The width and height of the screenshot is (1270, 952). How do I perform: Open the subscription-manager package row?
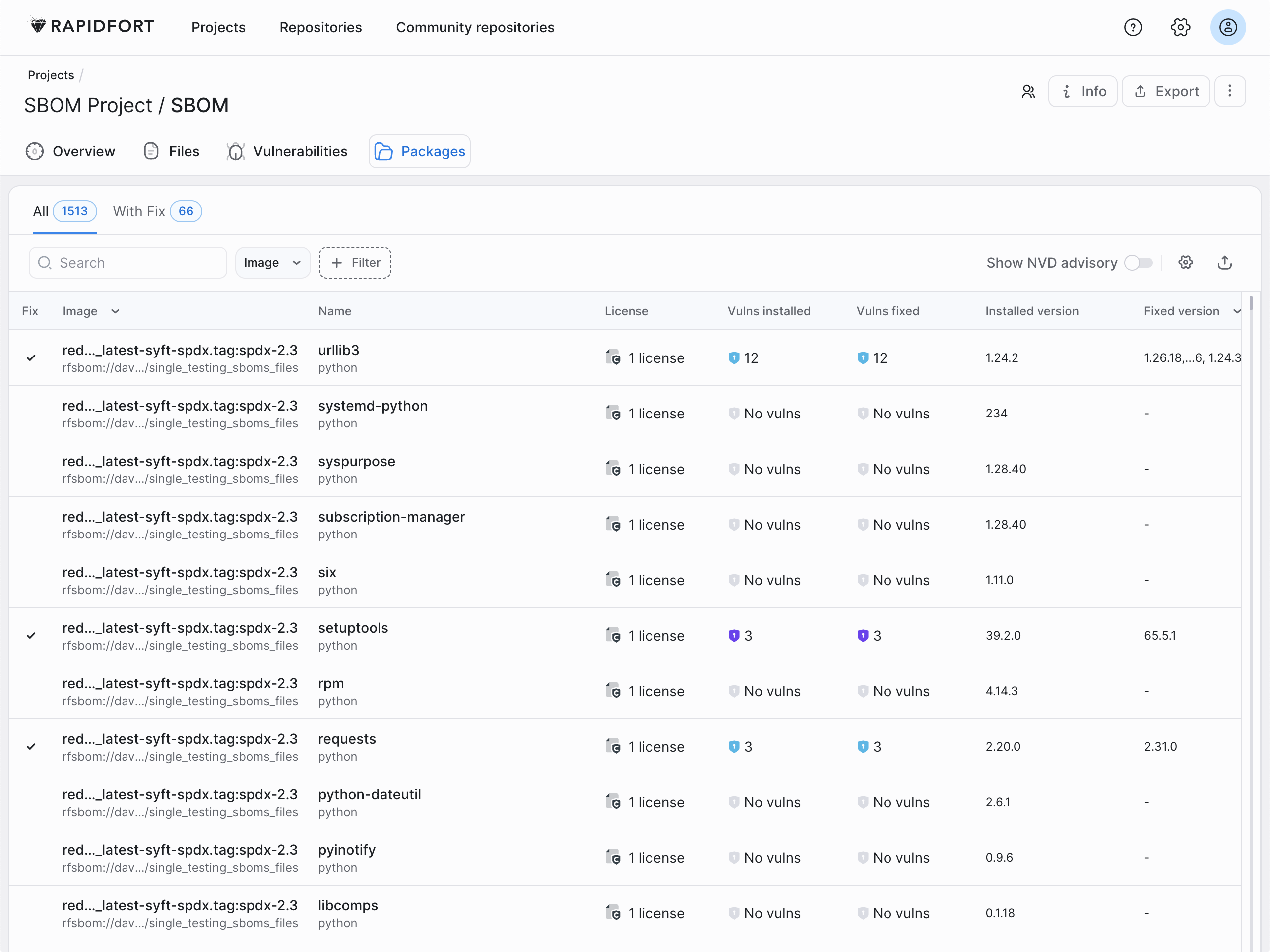click(625, 524)
